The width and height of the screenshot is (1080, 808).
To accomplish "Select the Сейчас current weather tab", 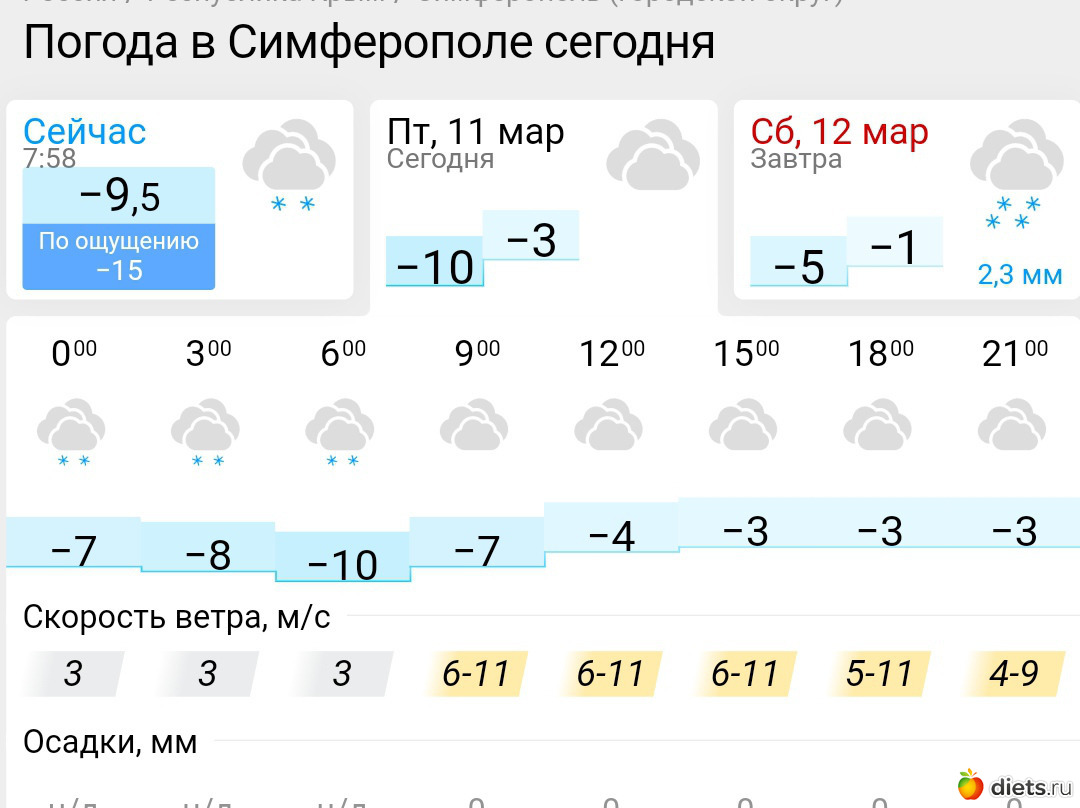I will click(85, 131).
